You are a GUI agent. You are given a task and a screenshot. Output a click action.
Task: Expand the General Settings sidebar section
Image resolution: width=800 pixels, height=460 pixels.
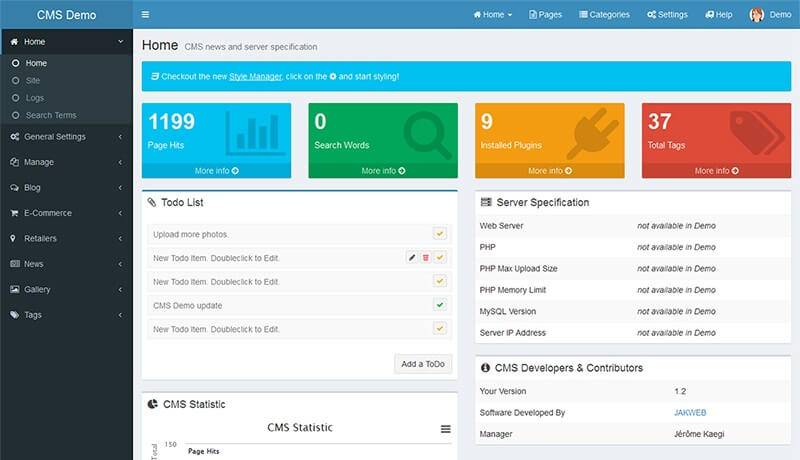[120, 137]
